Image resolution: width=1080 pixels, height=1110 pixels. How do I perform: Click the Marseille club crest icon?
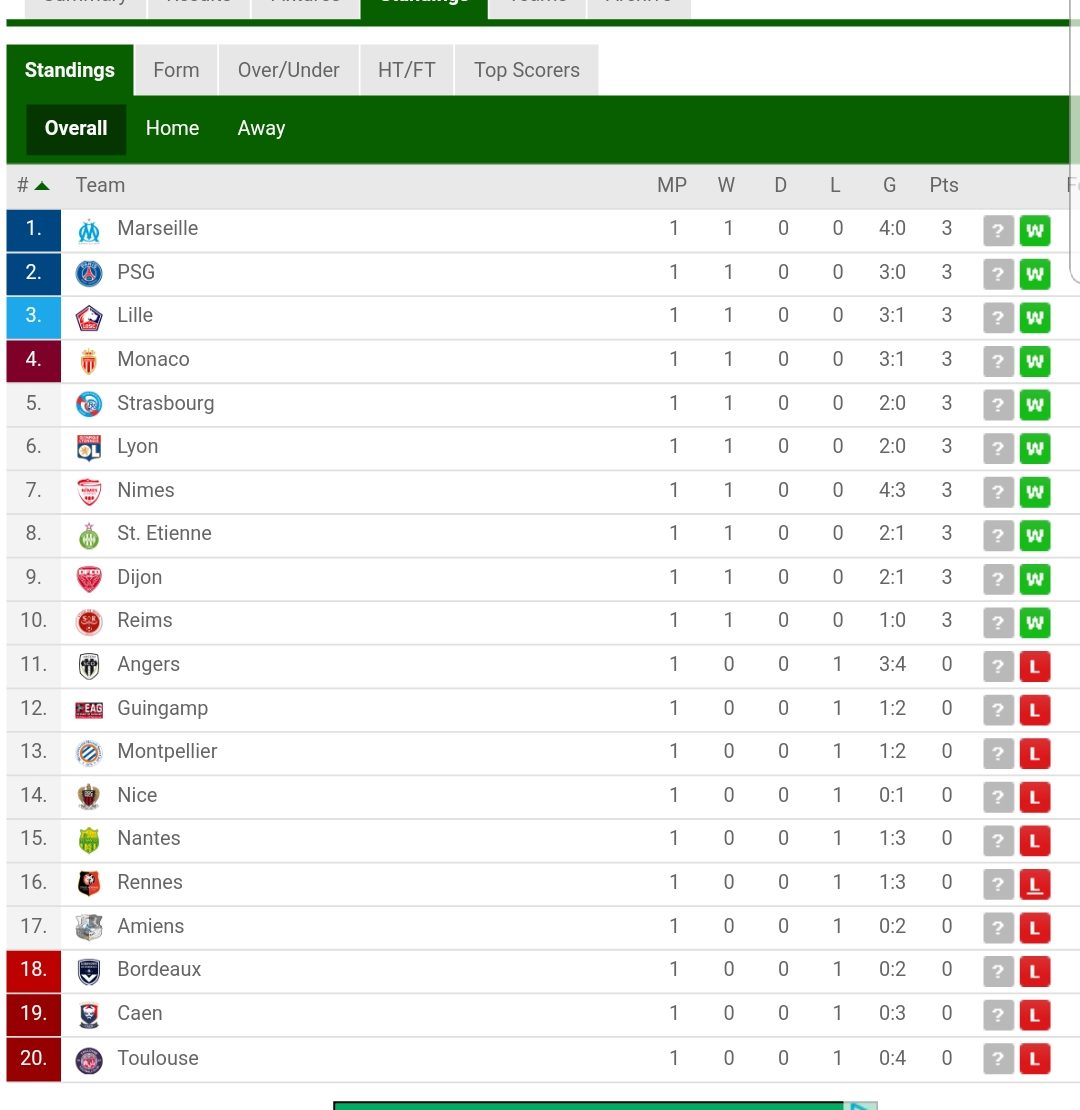[89, 230]
